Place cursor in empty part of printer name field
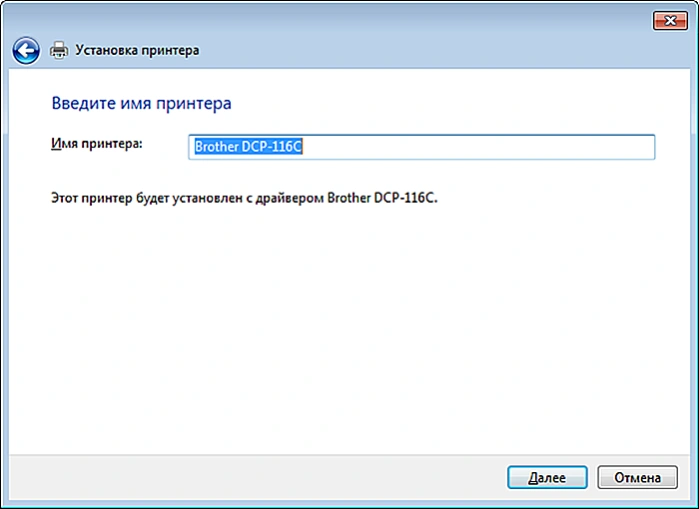The width and height of the screenshot is (699, 509). [x=477, y=147]
